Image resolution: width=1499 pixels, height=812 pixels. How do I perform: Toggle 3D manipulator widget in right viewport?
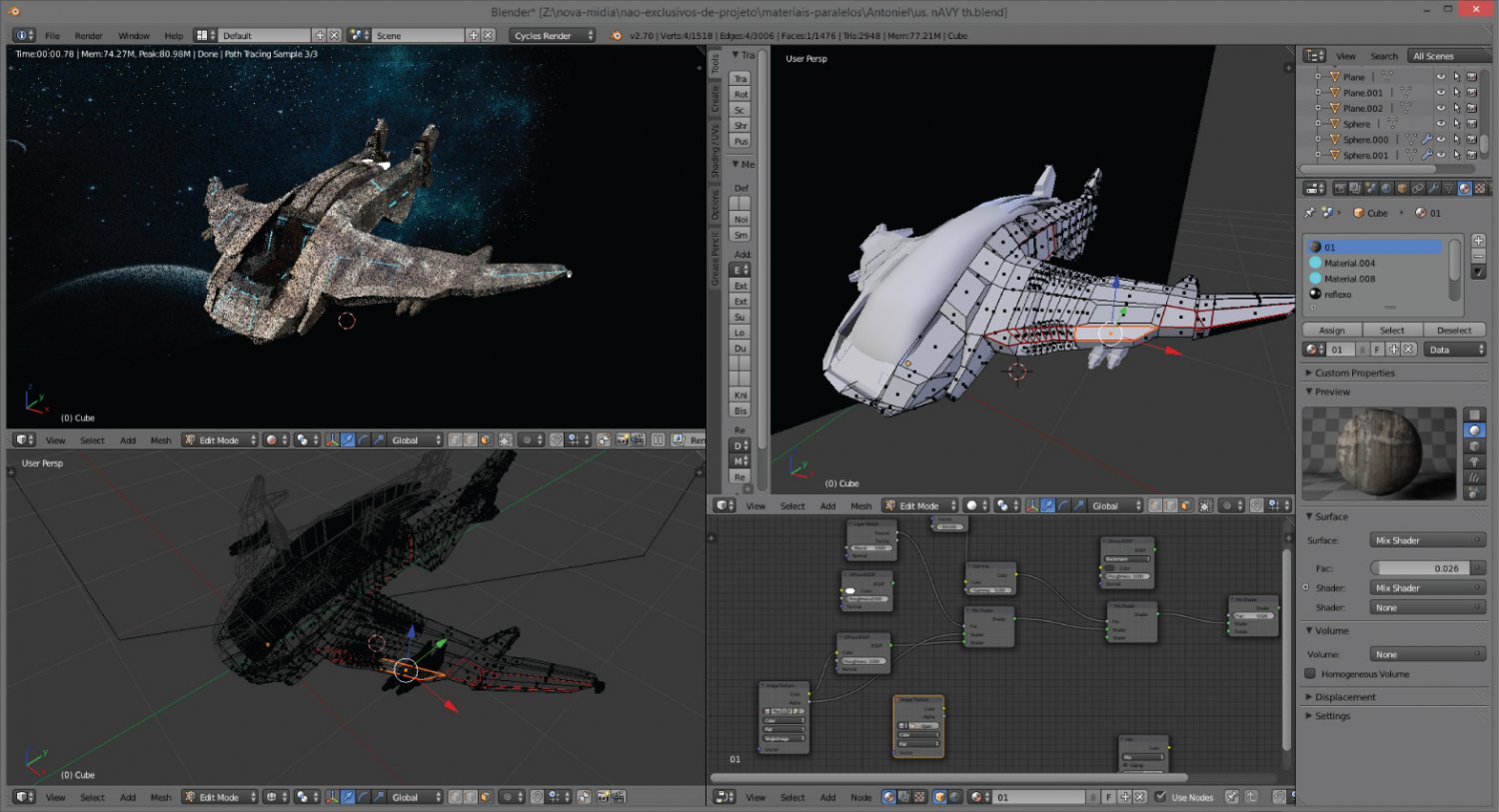[1032, 505]
